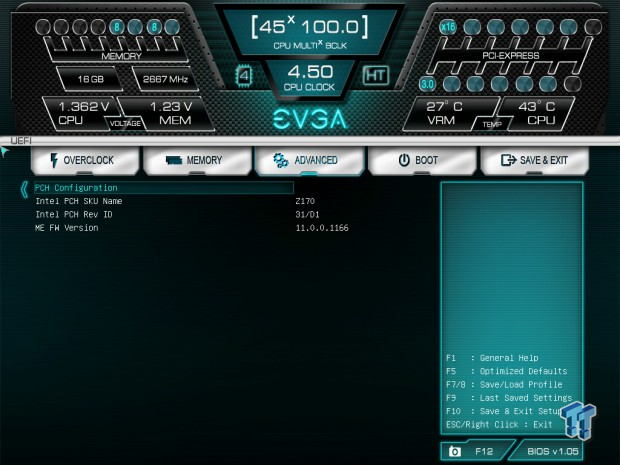Click the Z170 SKU value

[305, 201]
